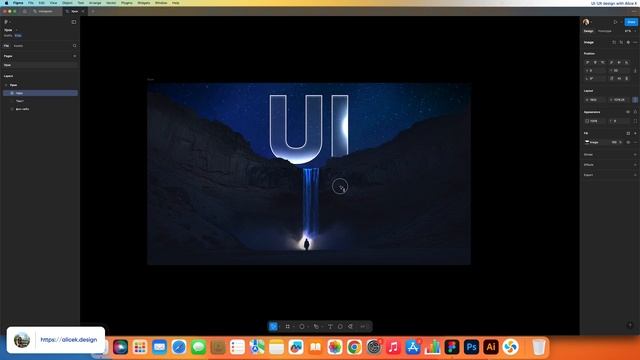Edit the rotation angle field
The height and width of the screenshot is (360, 640).
click(595, 78)
